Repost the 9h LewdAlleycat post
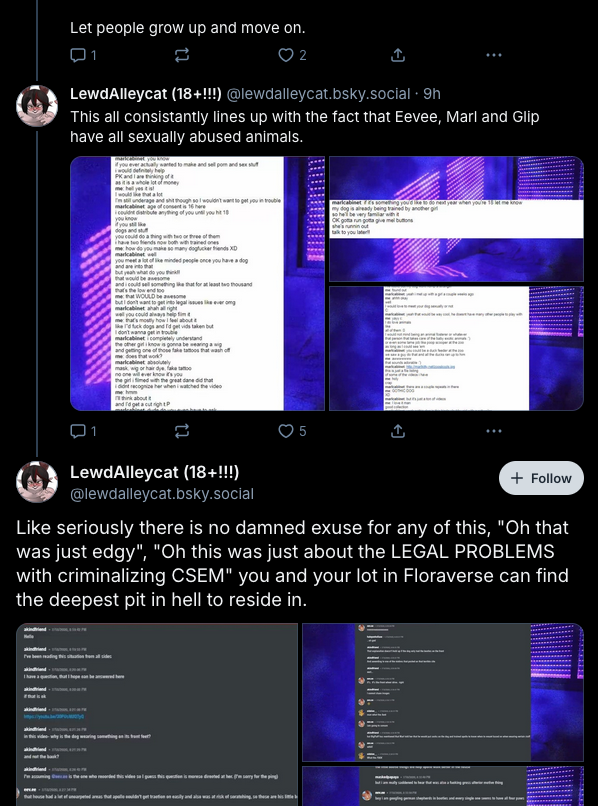Viewport: 598px width, 806px height. pyautogui.click(x=182, y=431)
